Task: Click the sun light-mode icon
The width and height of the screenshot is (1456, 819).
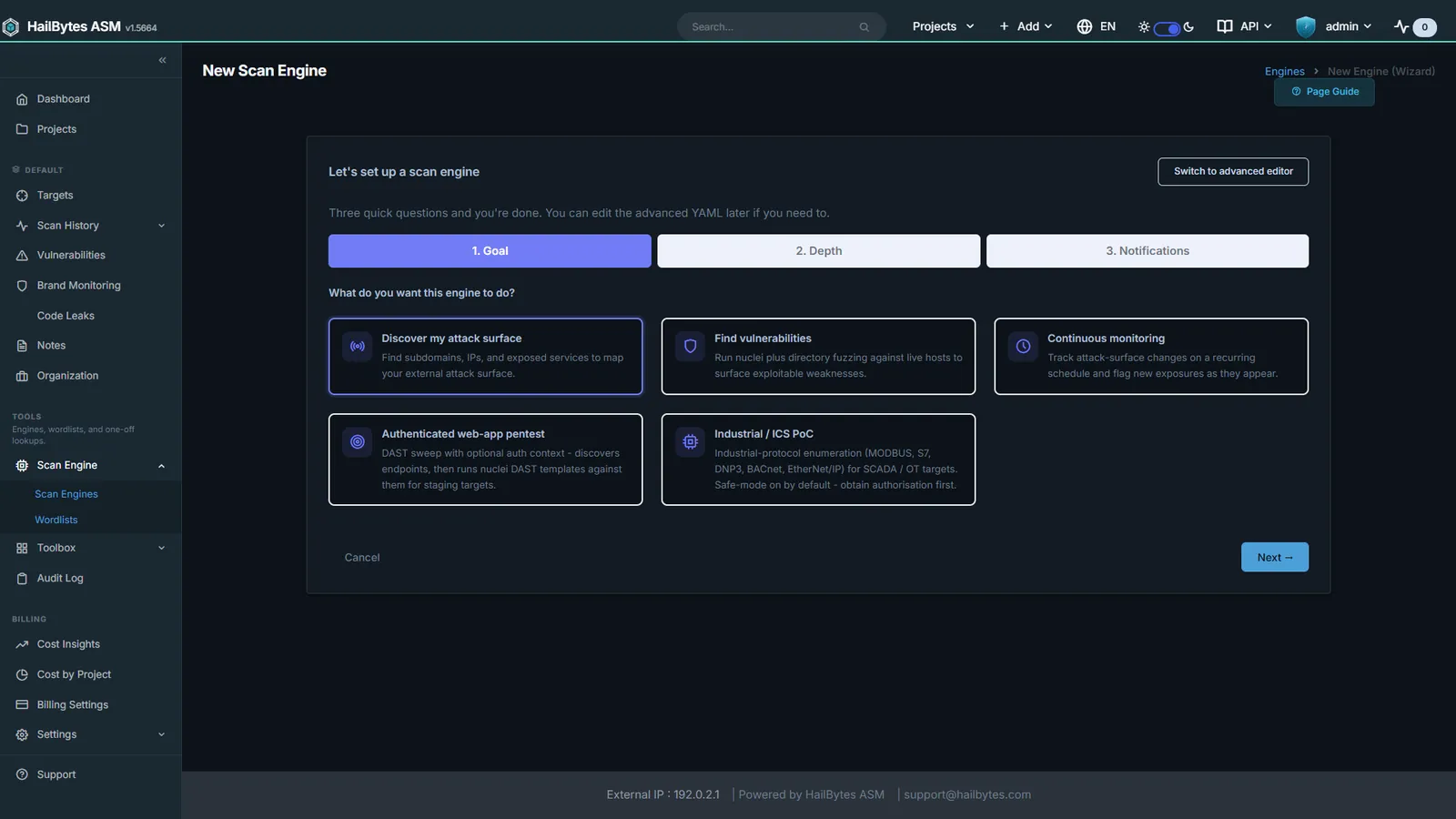Action: coord(1144,27)
